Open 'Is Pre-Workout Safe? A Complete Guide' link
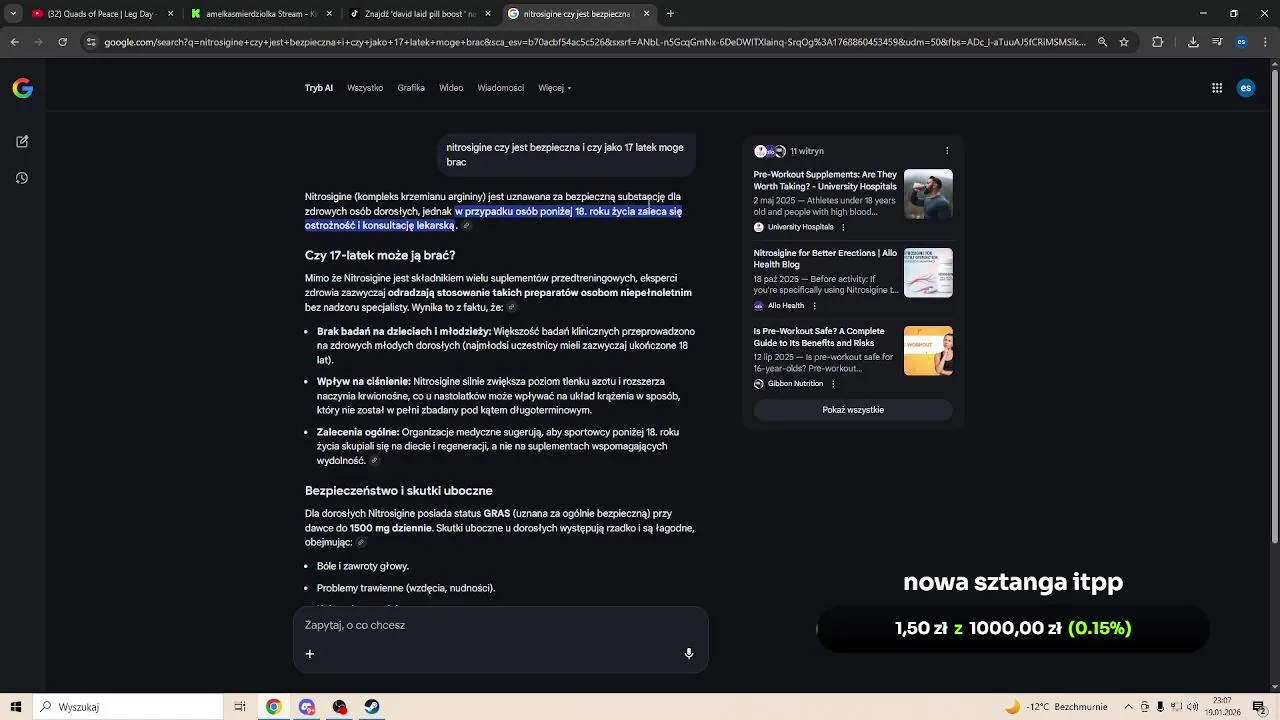 pos(819,337)
